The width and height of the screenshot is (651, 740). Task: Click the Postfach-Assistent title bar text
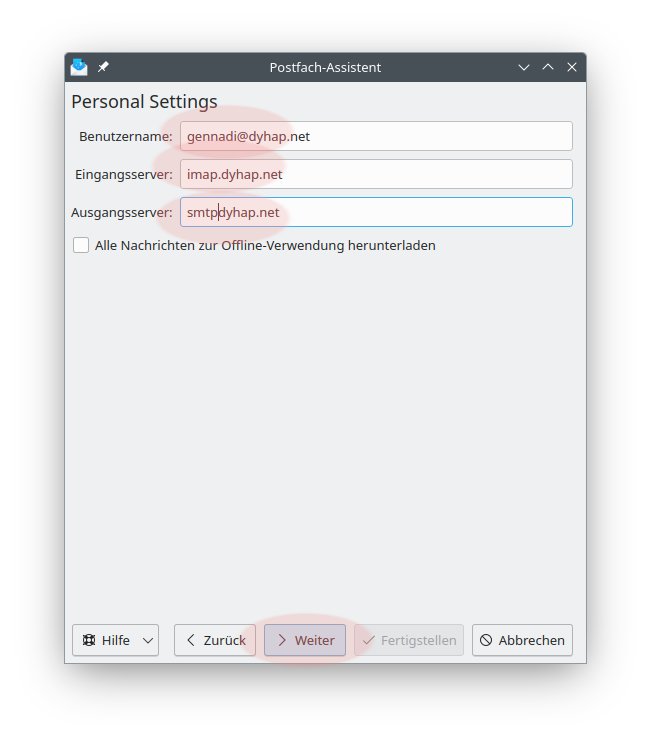[x=325, y=67]
